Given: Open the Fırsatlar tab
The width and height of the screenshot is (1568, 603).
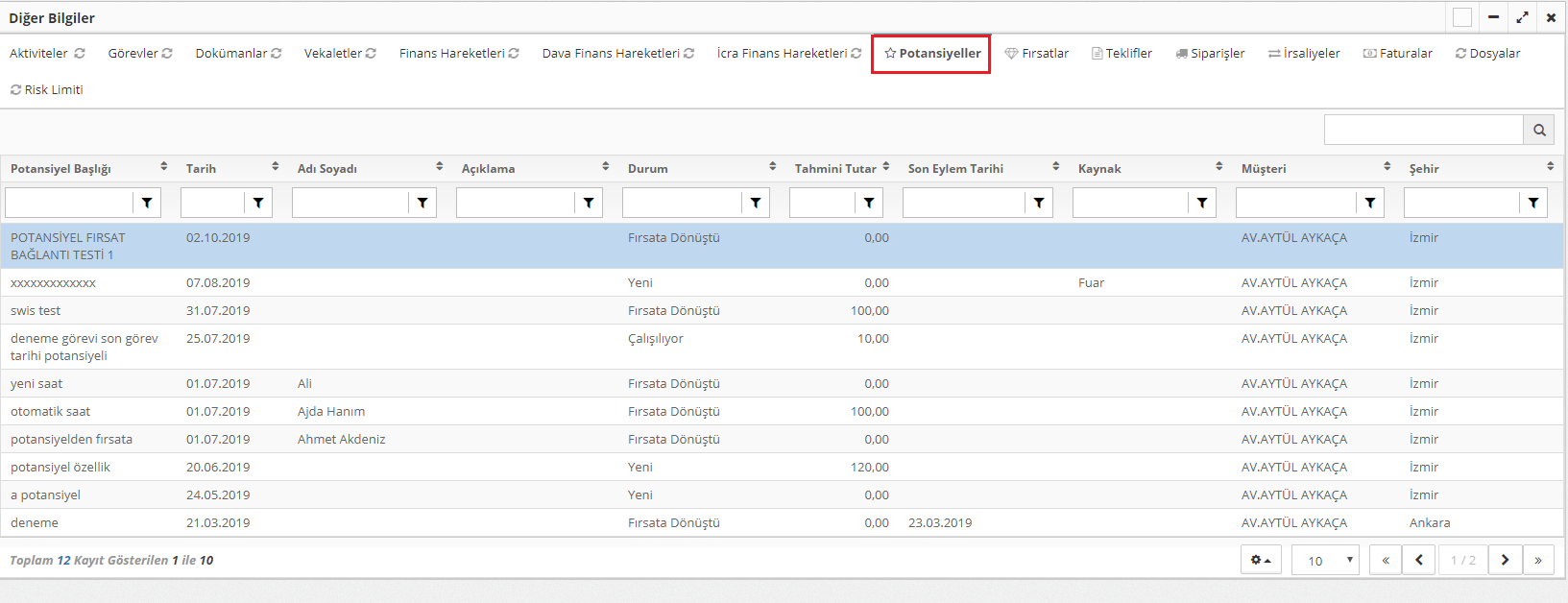Looking at the screenshot, I should [1037, 54].
